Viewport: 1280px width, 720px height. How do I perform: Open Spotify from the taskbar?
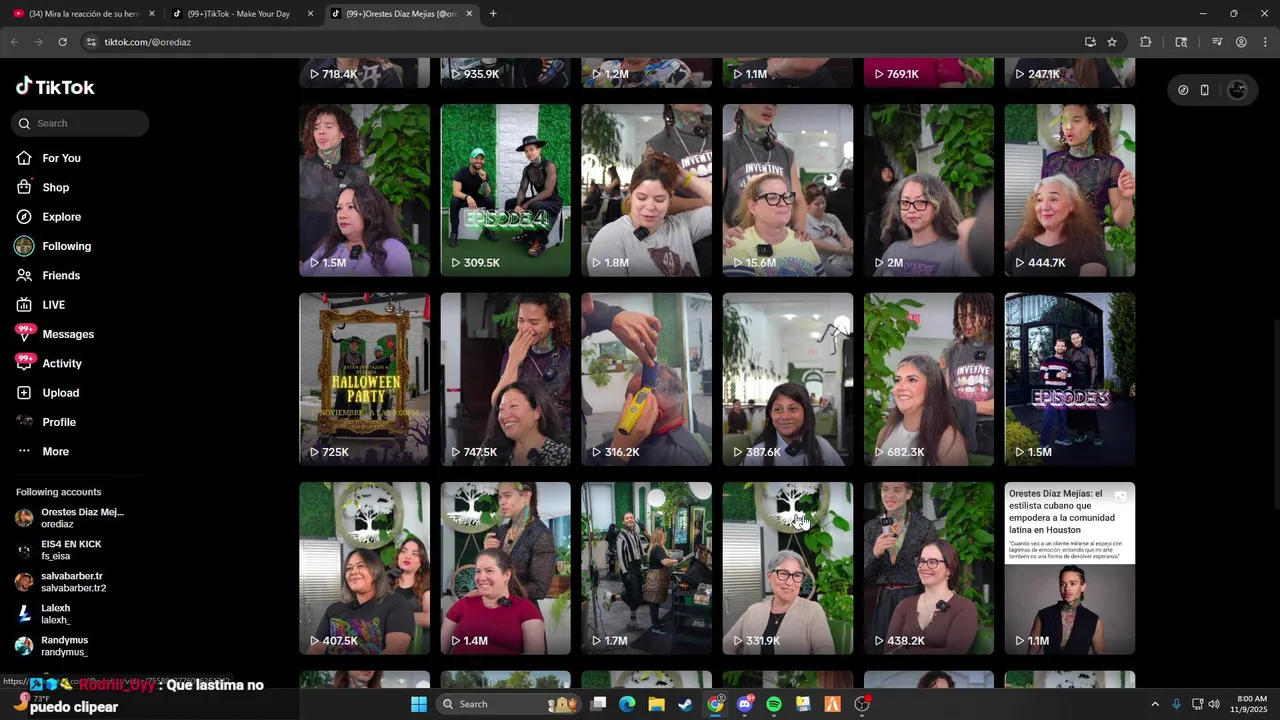(x=774, y=704)
